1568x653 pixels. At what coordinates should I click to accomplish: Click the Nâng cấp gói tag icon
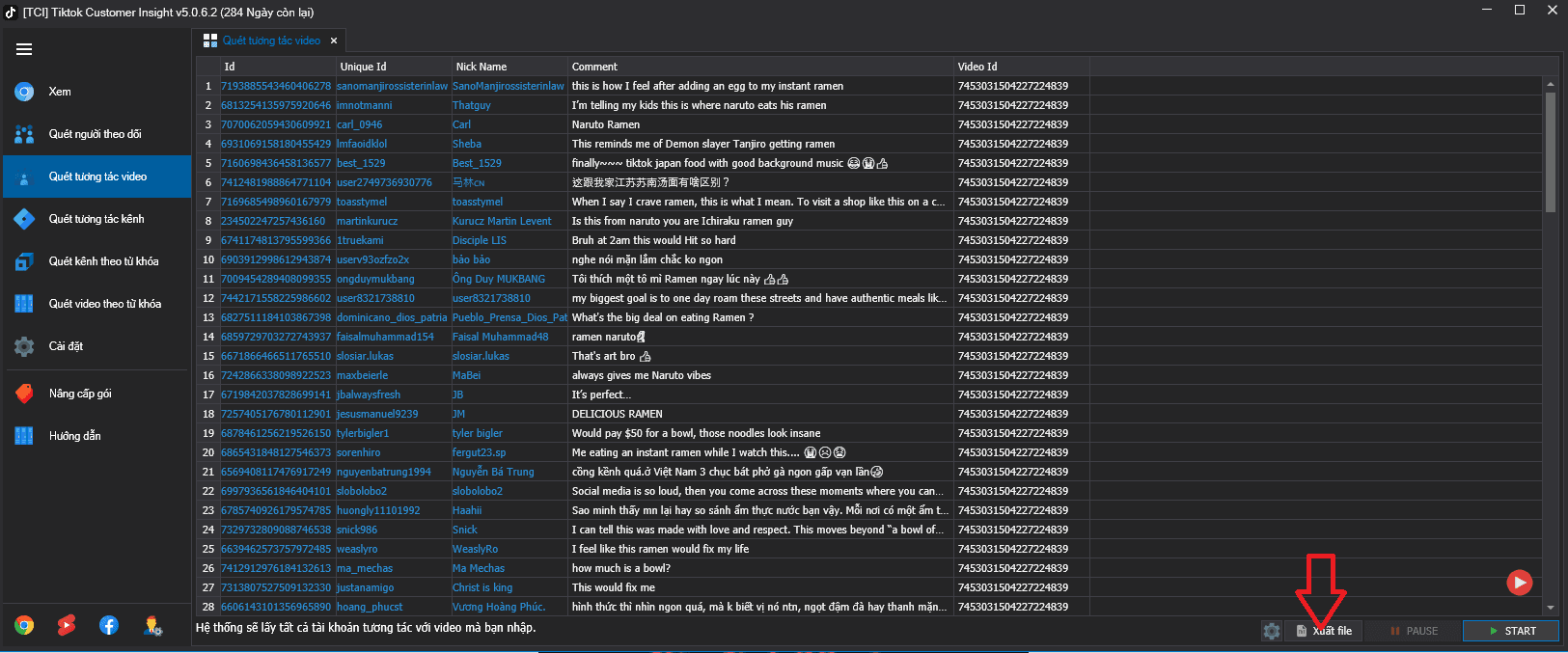(x=24, y=394)
